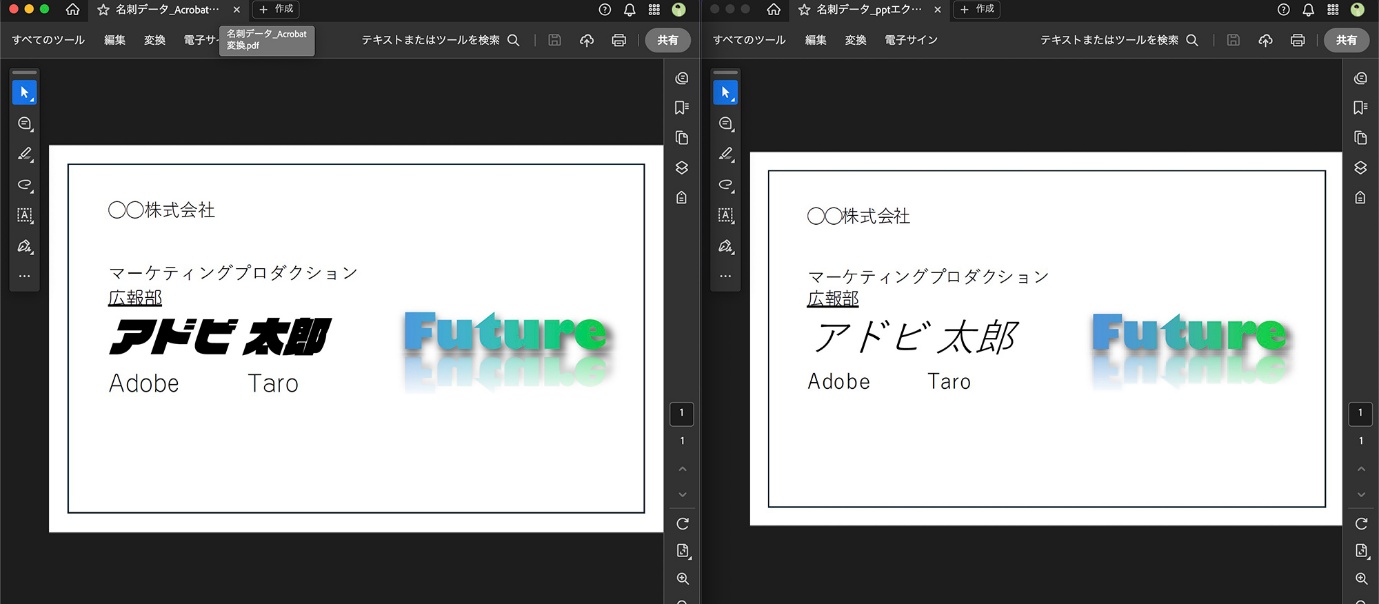Click 共有 button in right window
This screenshot has height=604, width=1379.
tap(1346, 40)
